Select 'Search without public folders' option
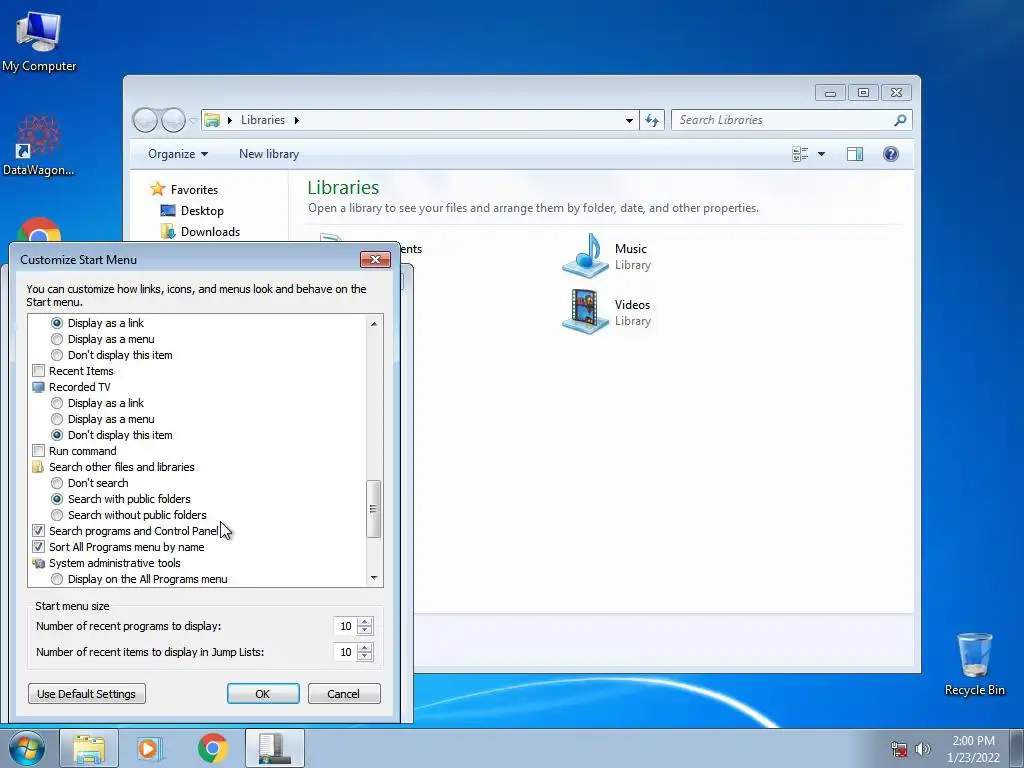Image resolution: width=1024 pixels, height=768 pixels. coord(57,515)
